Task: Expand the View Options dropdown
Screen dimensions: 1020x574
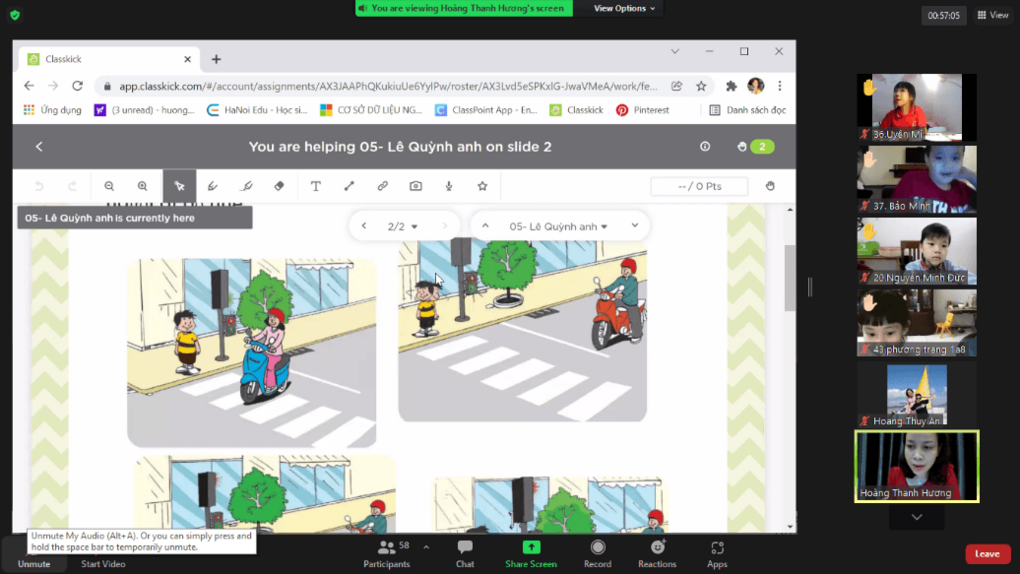Action: click(x=624, y=8)
